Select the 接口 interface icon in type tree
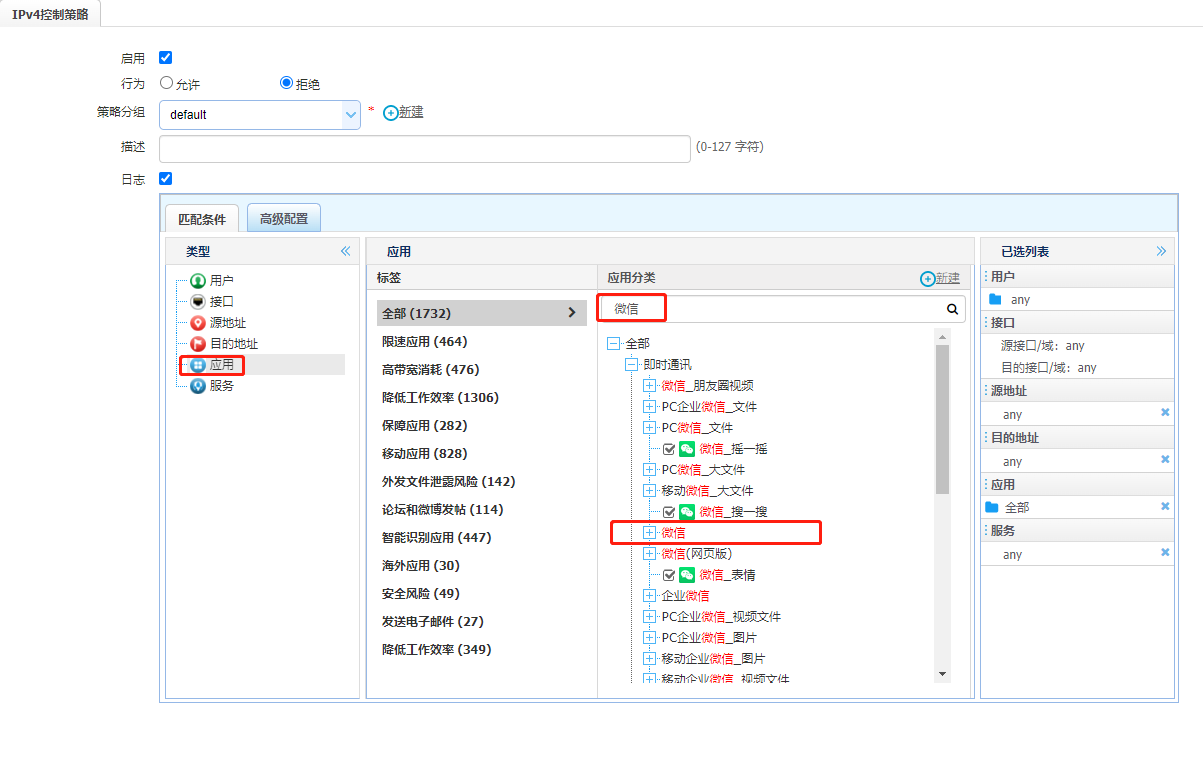Screen dimensions: 1203x760 pyautogui.click(x=198, y=302)
